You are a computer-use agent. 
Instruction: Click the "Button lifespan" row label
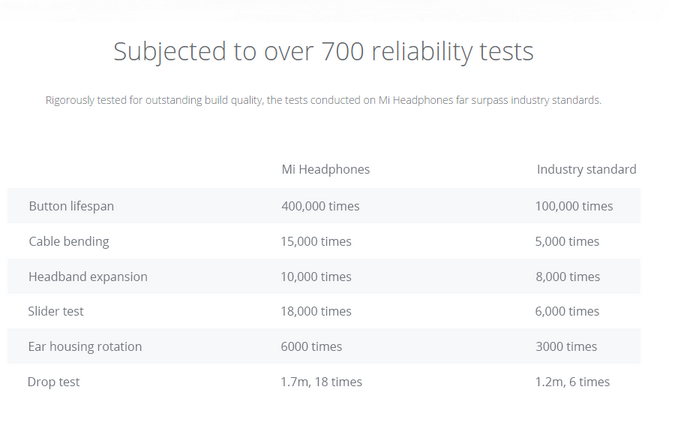coord(71,206)
